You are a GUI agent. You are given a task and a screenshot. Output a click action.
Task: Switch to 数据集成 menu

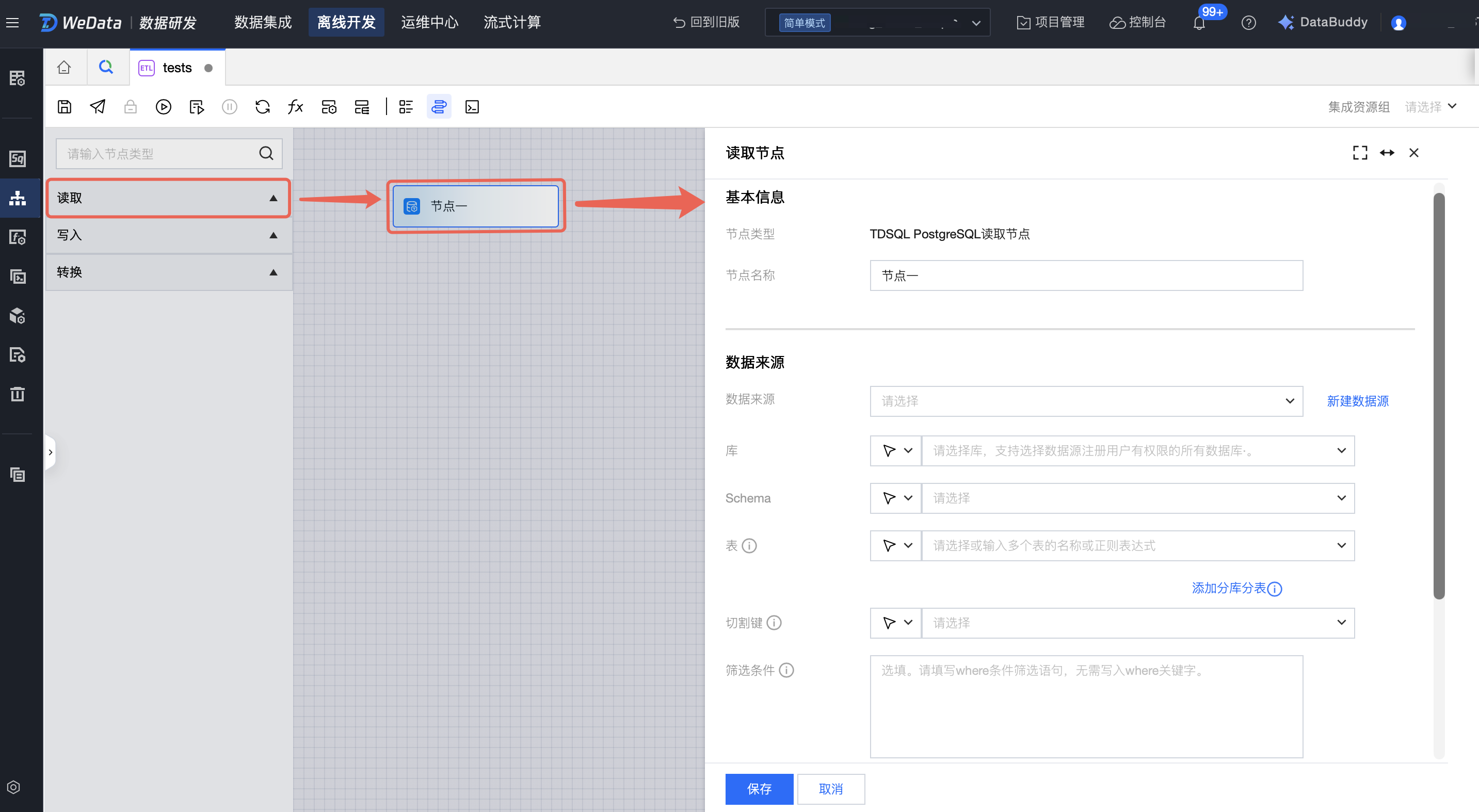263,22
